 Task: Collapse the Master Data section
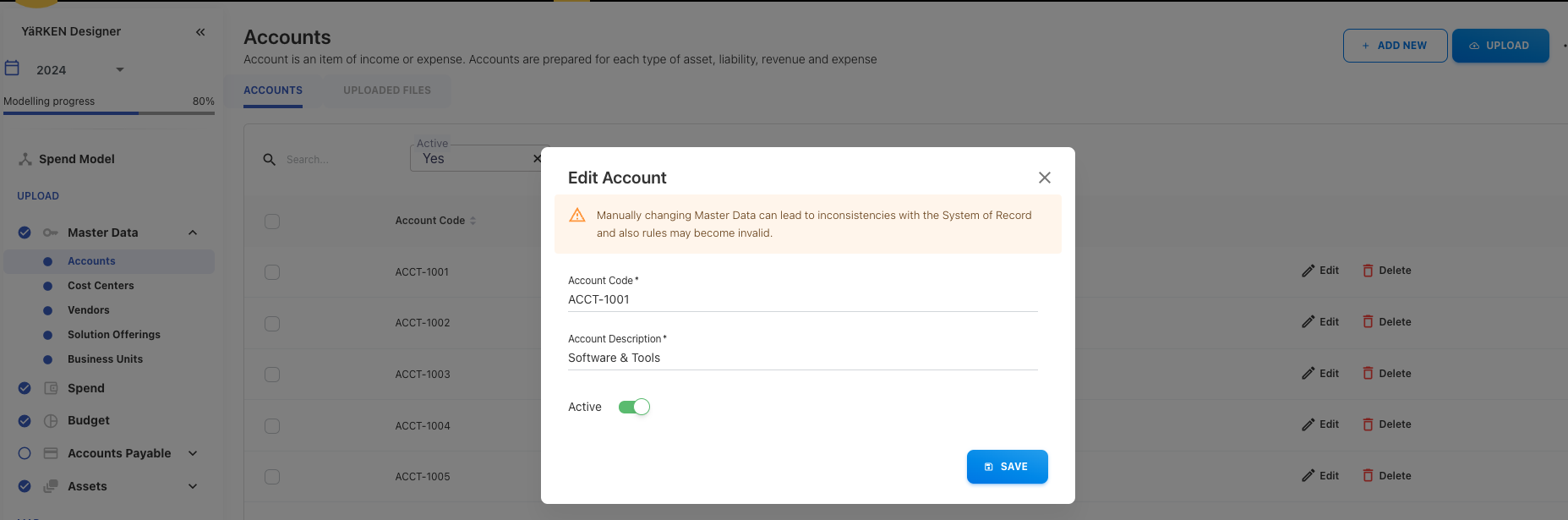click(193, 233)
